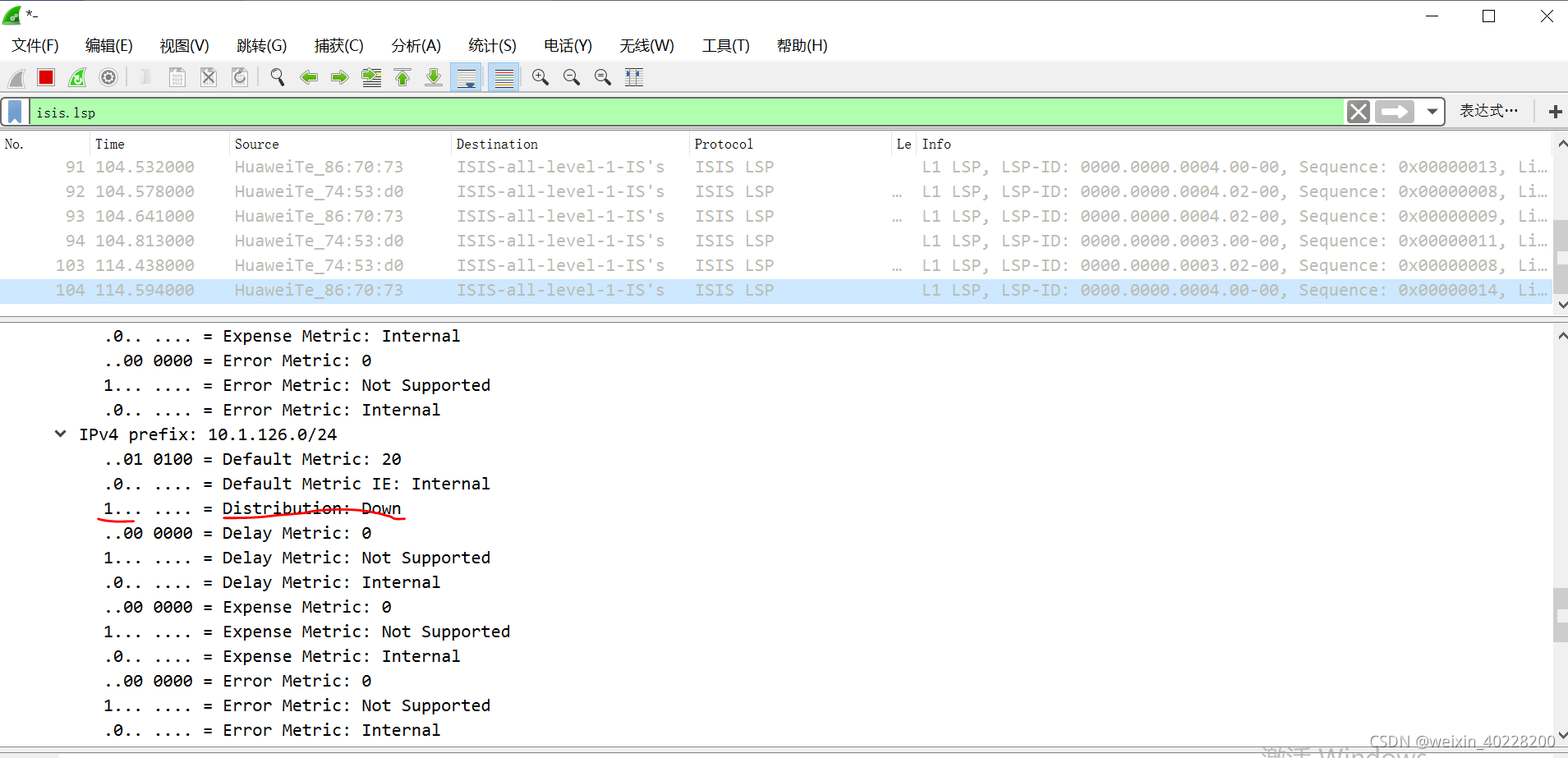
Task: Open the 视图(V) menu
Action: [x=185, y=46]
